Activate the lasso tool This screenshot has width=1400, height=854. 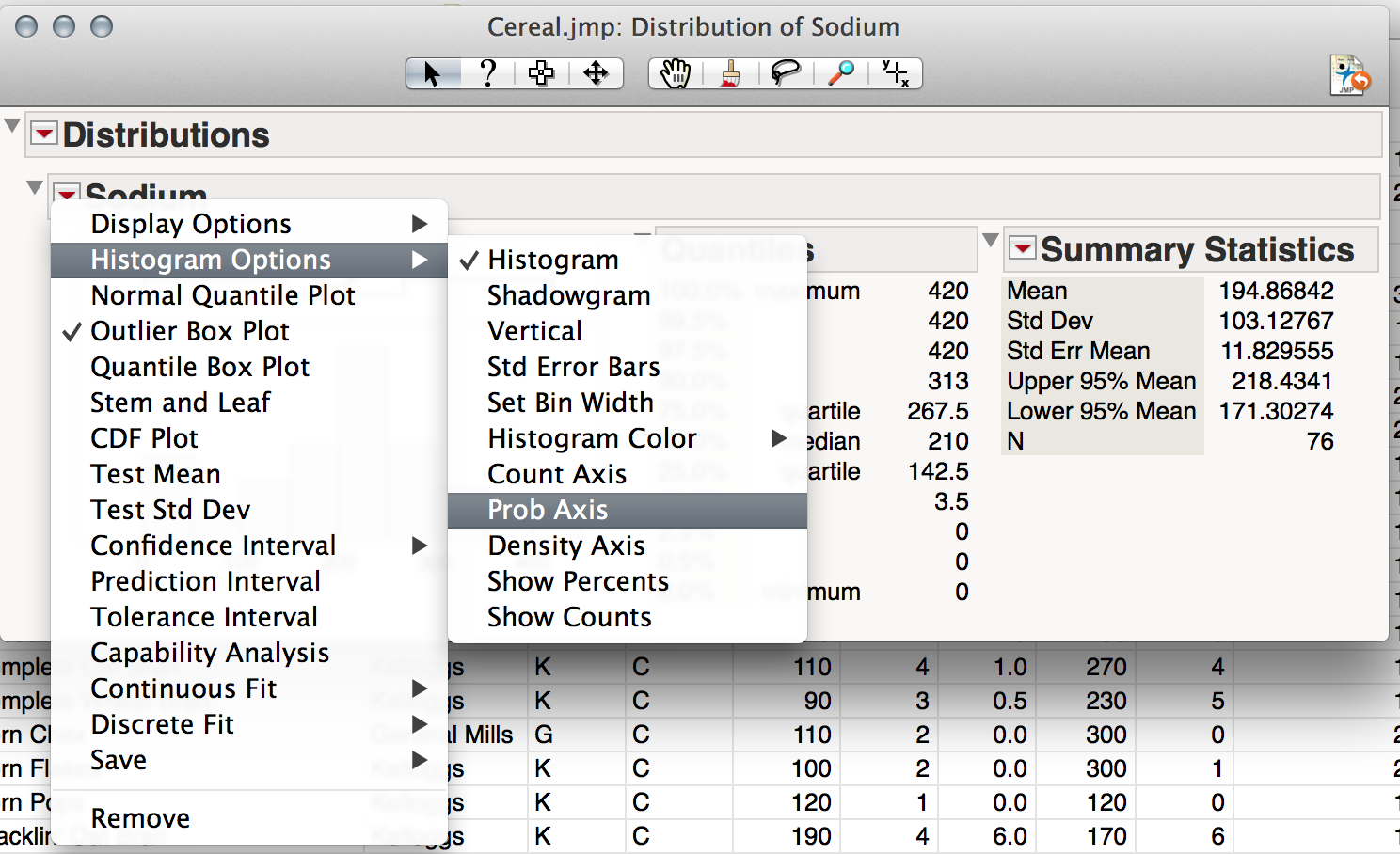point(785,73)
